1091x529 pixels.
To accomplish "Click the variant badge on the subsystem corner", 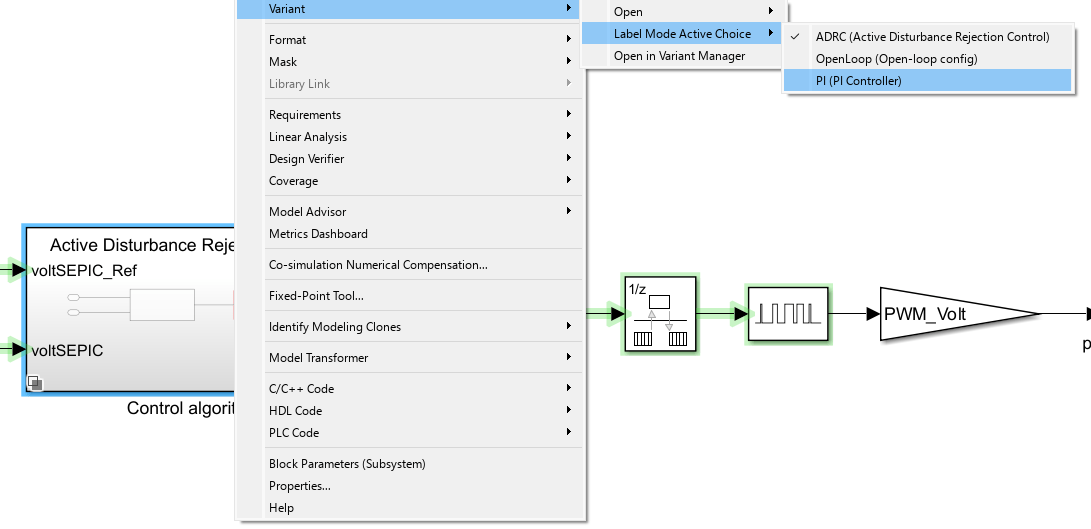I will [33, 382].
